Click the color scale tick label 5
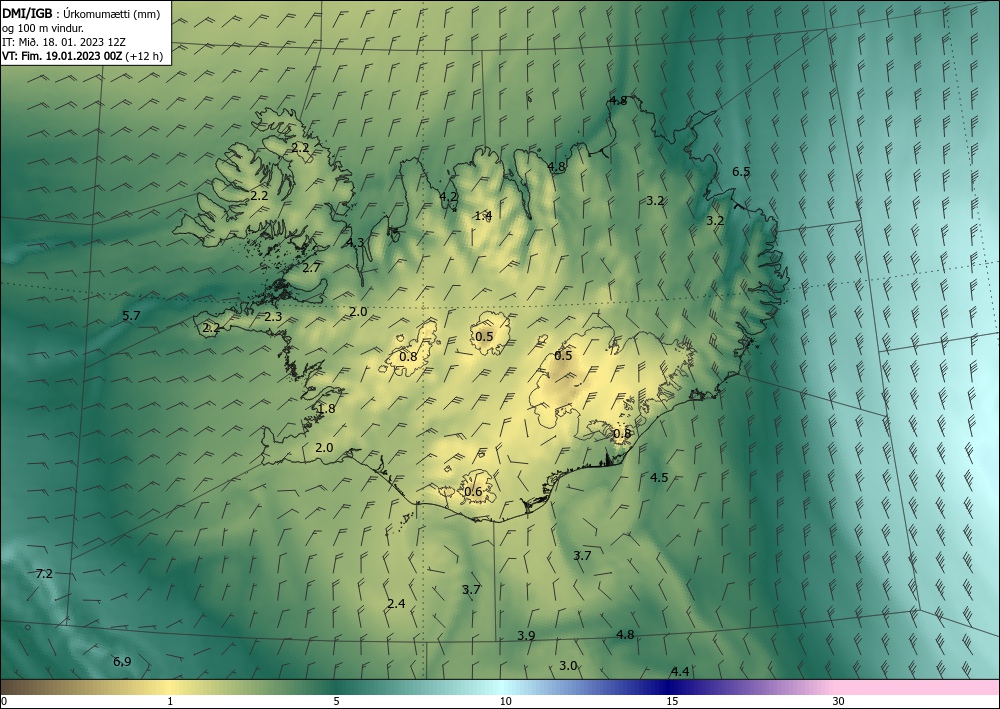The width and height of the screenshot is (1000, 709). 336,702
